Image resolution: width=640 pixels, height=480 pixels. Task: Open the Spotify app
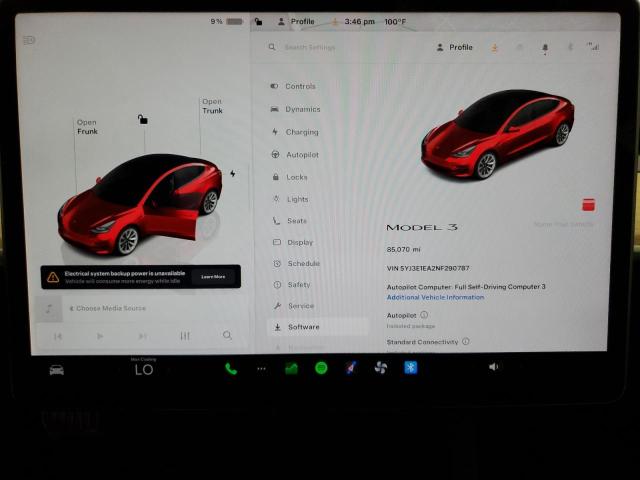[x=321, y=368]
